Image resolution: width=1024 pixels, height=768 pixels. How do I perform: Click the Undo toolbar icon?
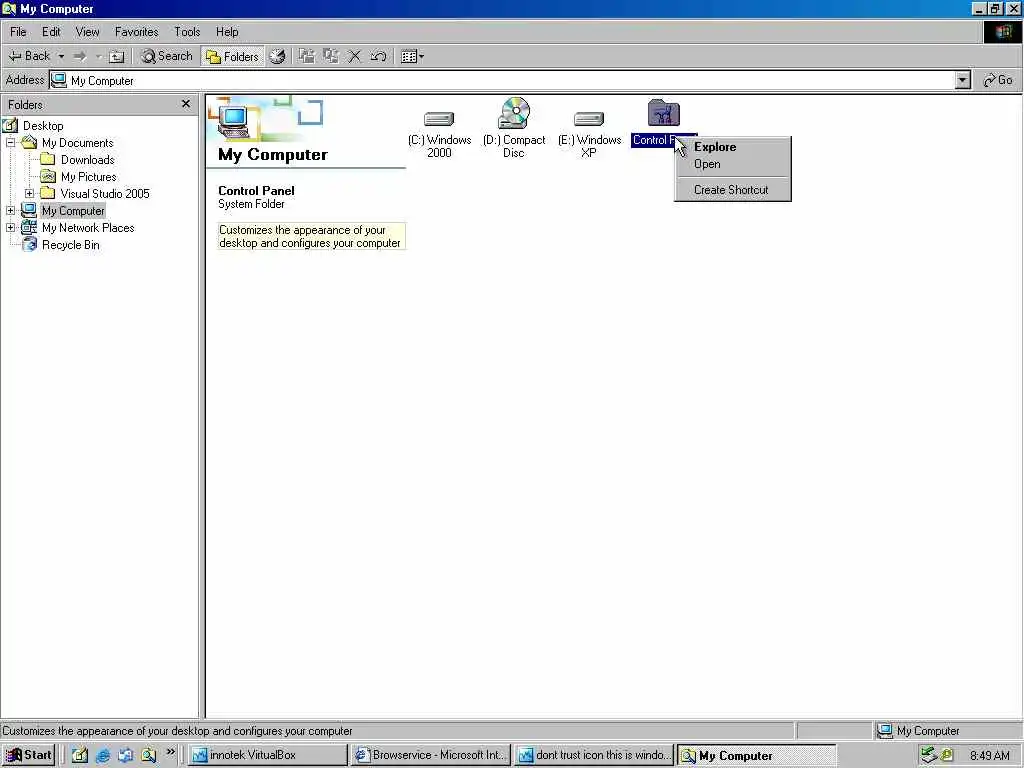pos(378,57)
